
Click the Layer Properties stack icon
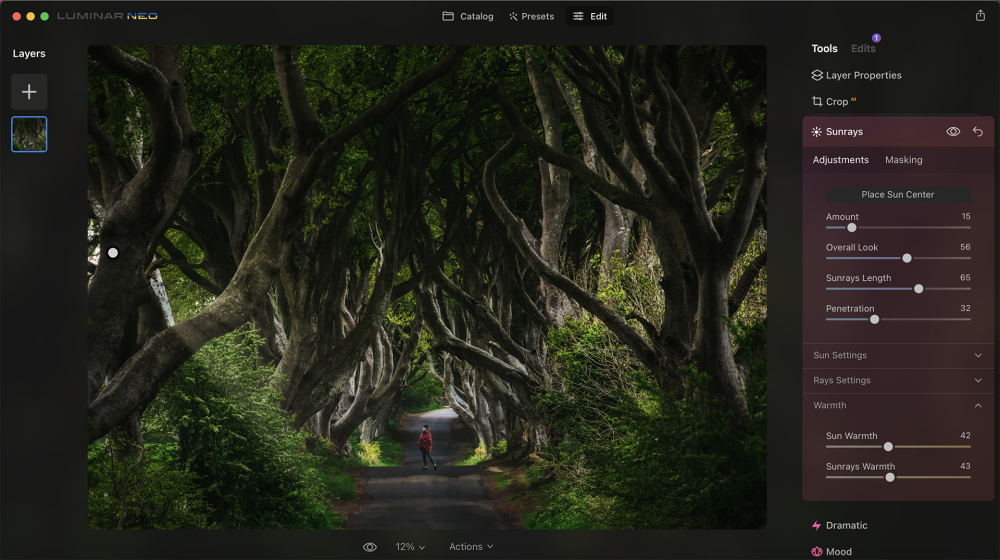(x=817, y=75)
